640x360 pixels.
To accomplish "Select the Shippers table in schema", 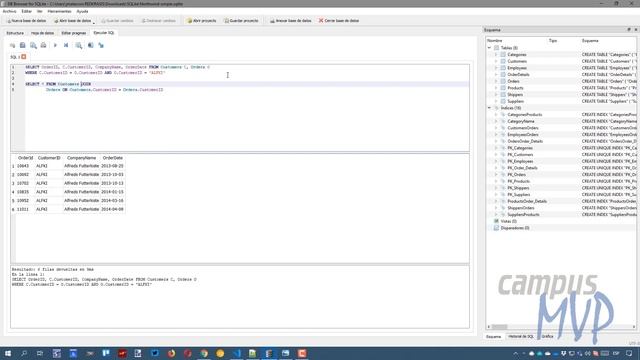I will [515, 95].
